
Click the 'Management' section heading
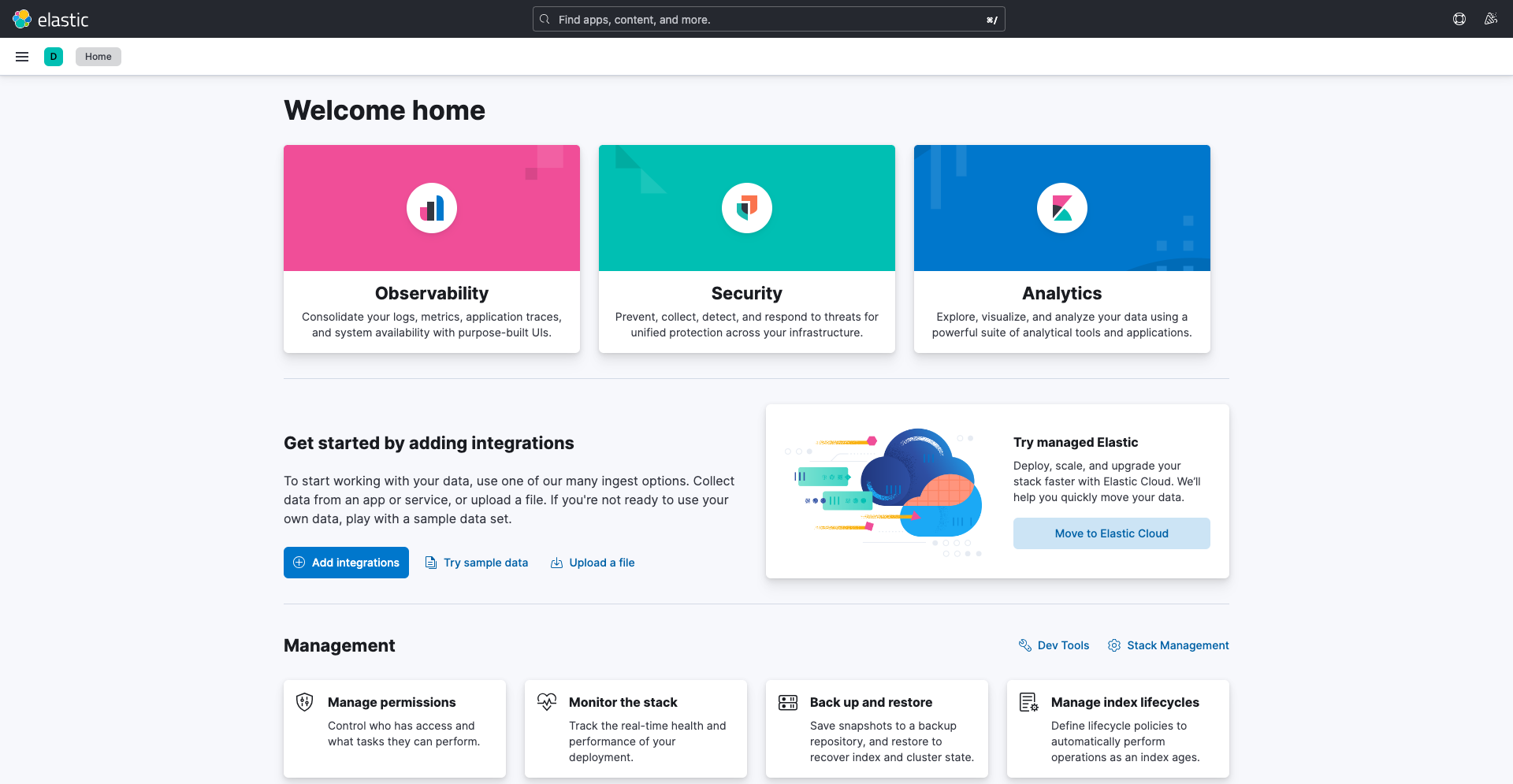pos(339,645)
